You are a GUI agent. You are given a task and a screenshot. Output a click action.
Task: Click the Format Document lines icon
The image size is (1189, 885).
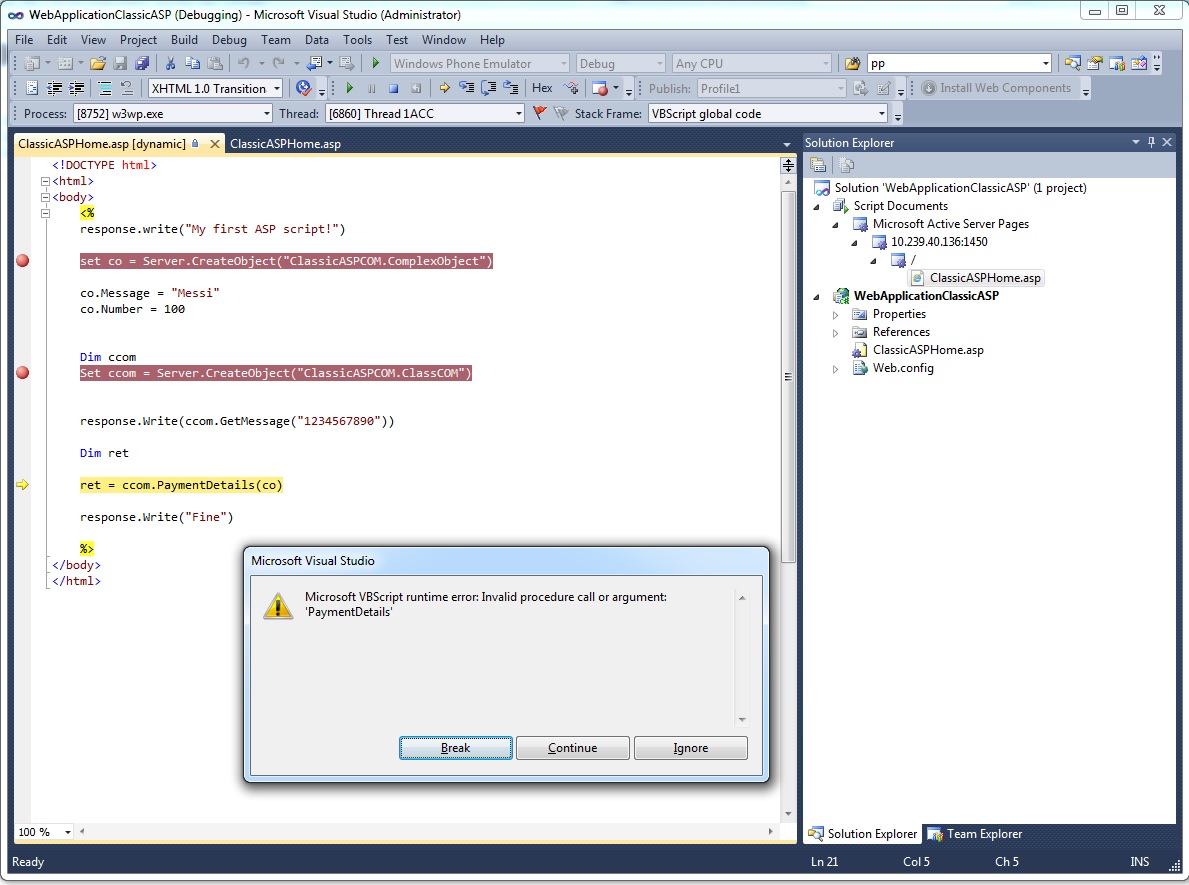coord(105,89)
